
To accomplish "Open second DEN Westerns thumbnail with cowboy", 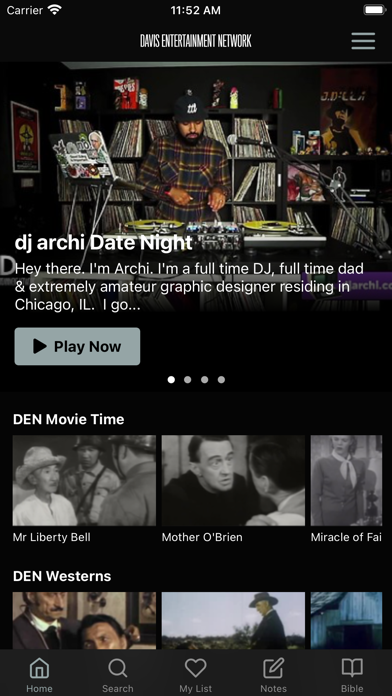I will point(234,621).
